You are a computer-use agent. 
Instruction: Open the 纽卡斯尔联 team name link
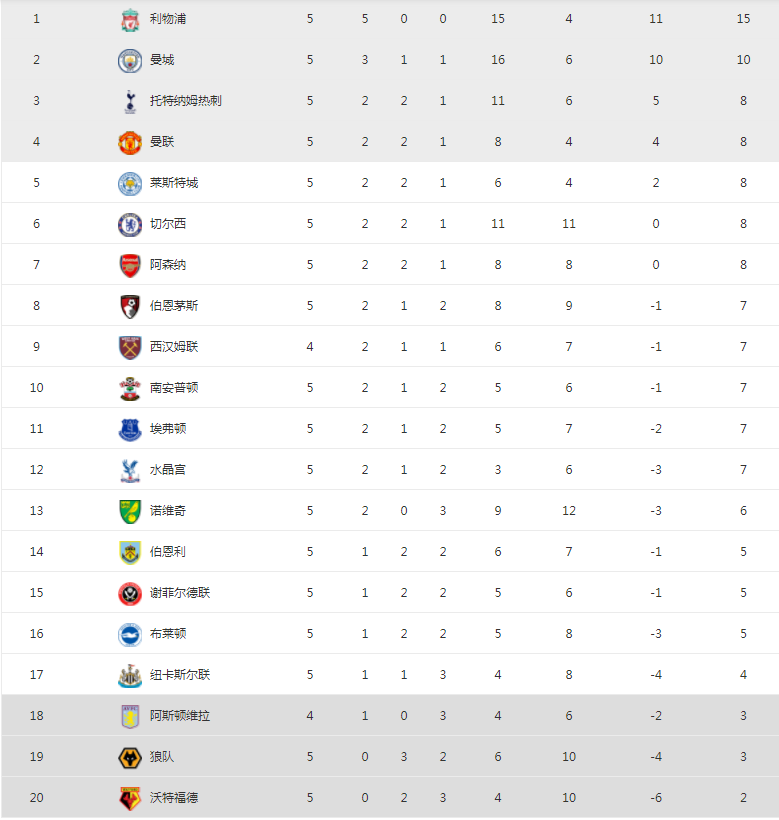[180, 675]
